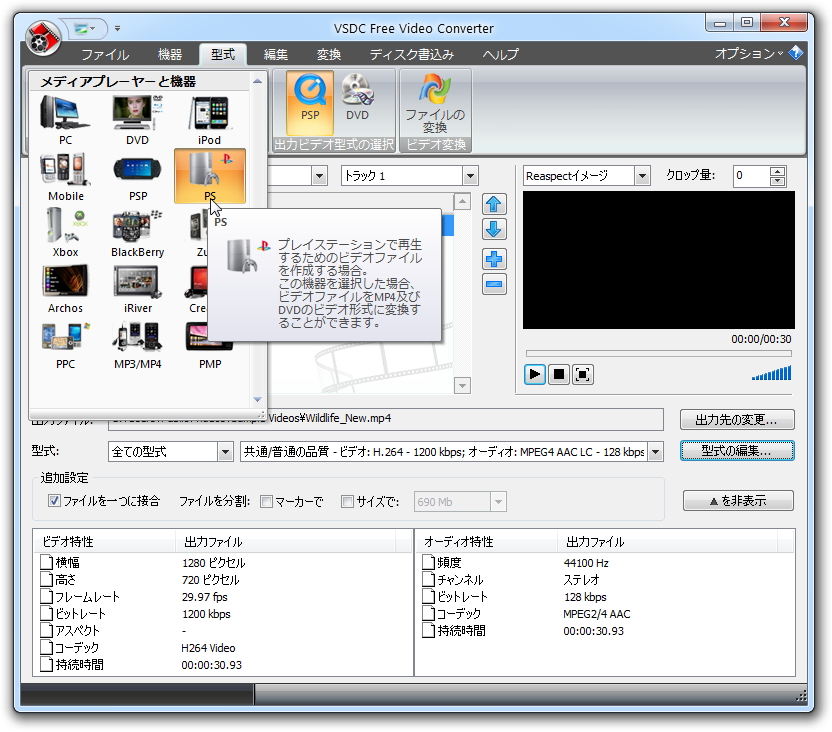This screenshot has height=732, width=832.
Task: Remove file with the blue minus button
Action: point(494,284)
